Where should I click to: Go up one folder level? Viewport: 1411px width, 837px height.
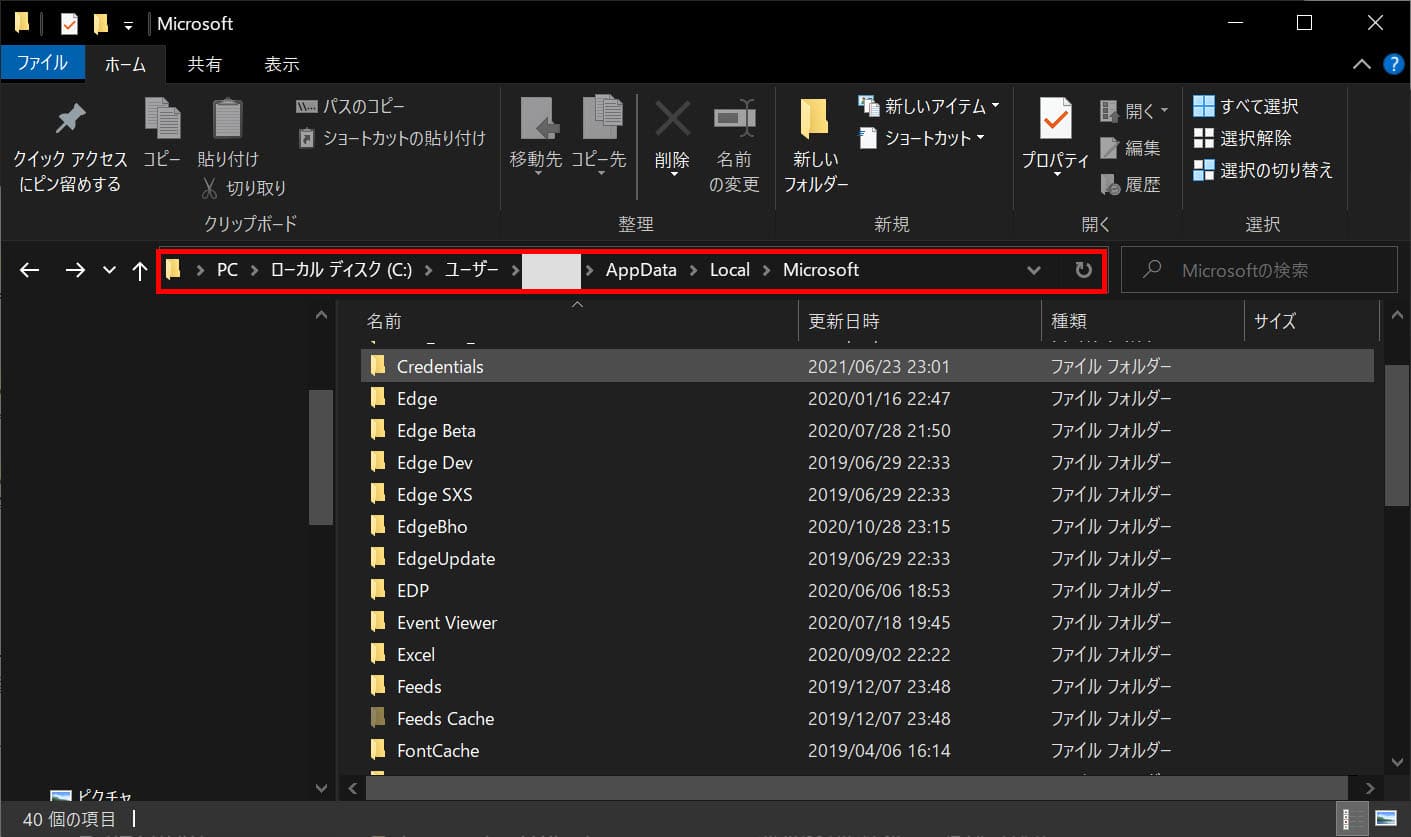[140, 270]
